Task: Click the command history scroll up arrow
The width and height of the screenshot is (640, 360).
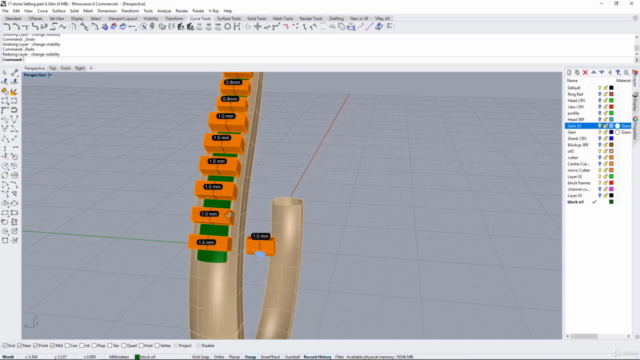Action: 636,37
